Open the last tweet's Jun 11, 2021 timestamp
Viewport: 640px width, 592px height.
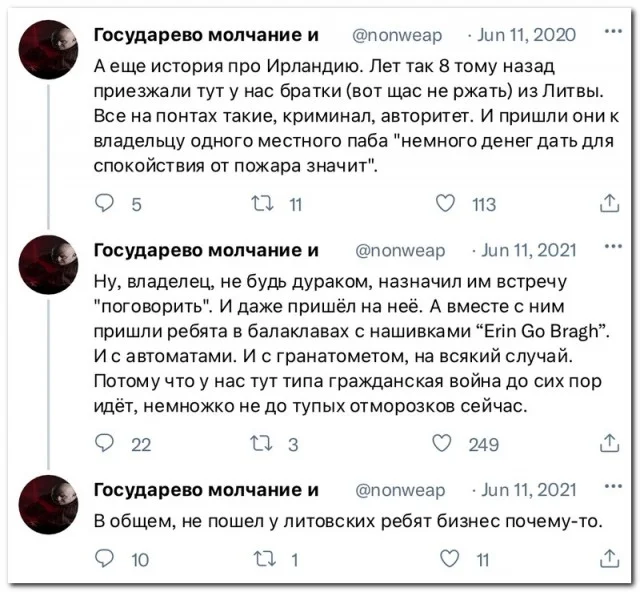[x=528, y=489]
